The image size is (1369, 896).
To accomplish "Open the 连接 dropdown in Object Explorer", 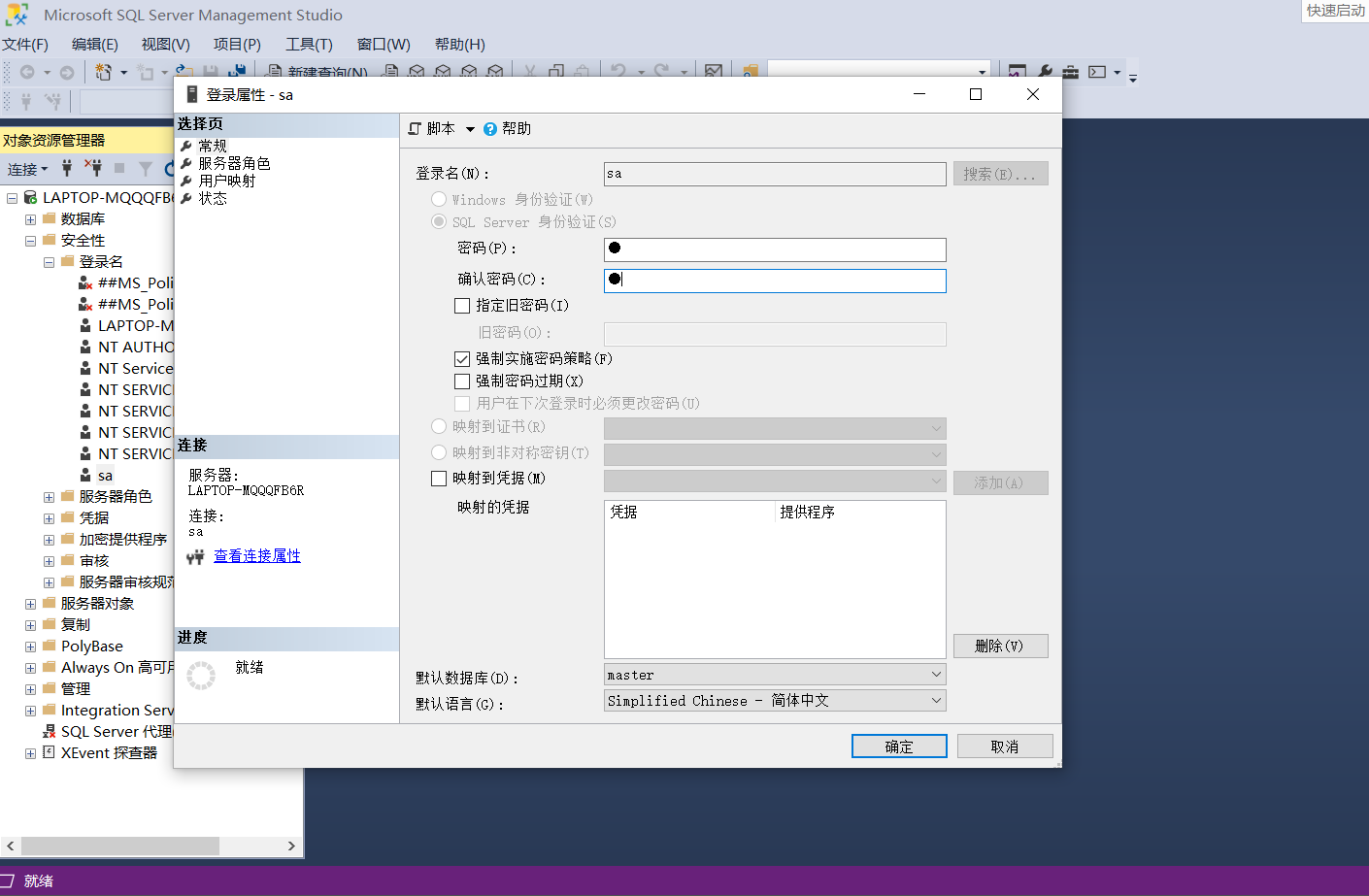I will pyautogui.click(x=27, y=169).
